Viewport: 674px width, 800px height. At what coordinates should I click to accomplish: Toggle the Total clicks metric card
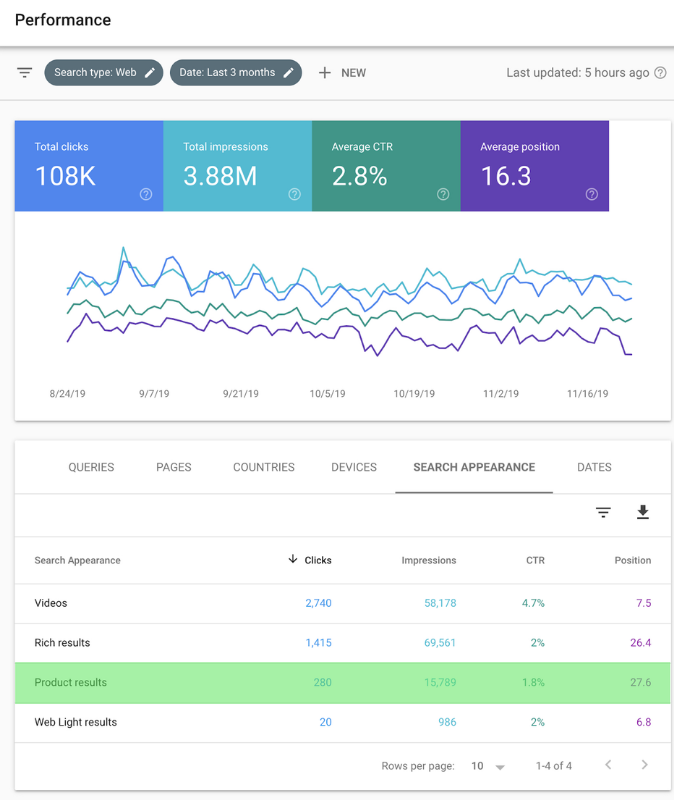pyautogui.click(x=89, y=166)
